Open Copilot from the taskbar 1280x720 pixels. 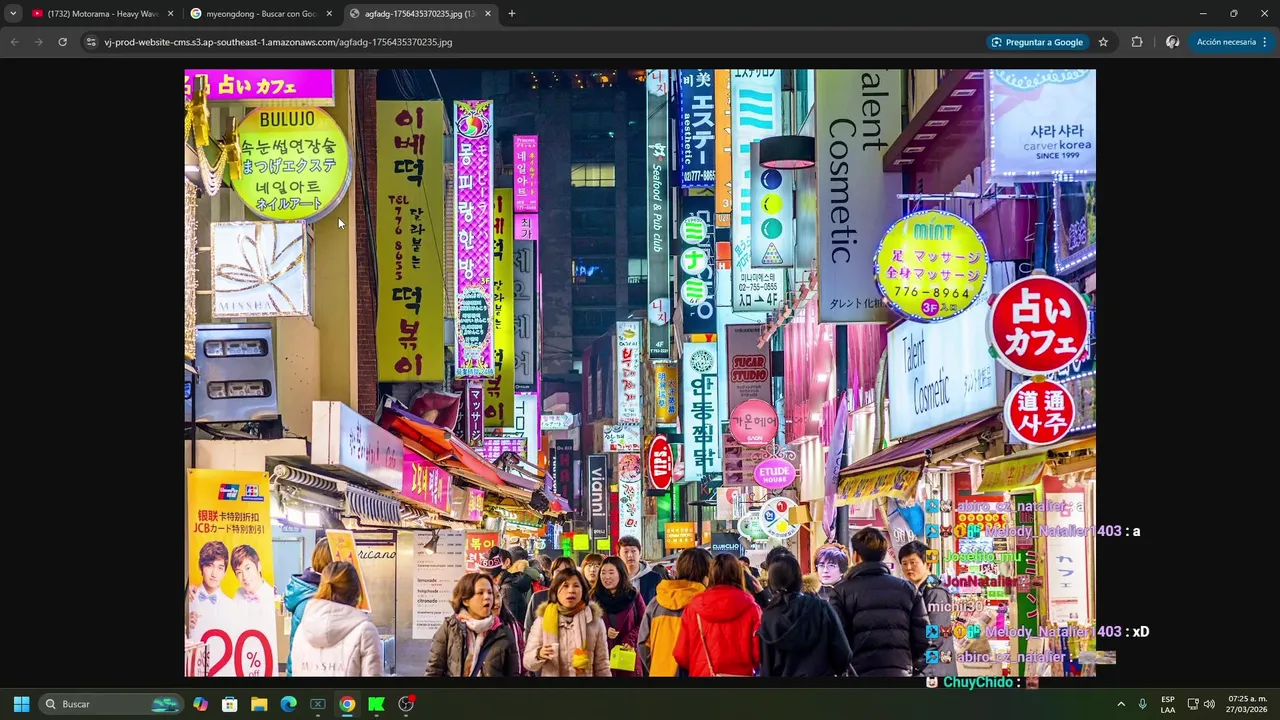(x=201, y=704)
